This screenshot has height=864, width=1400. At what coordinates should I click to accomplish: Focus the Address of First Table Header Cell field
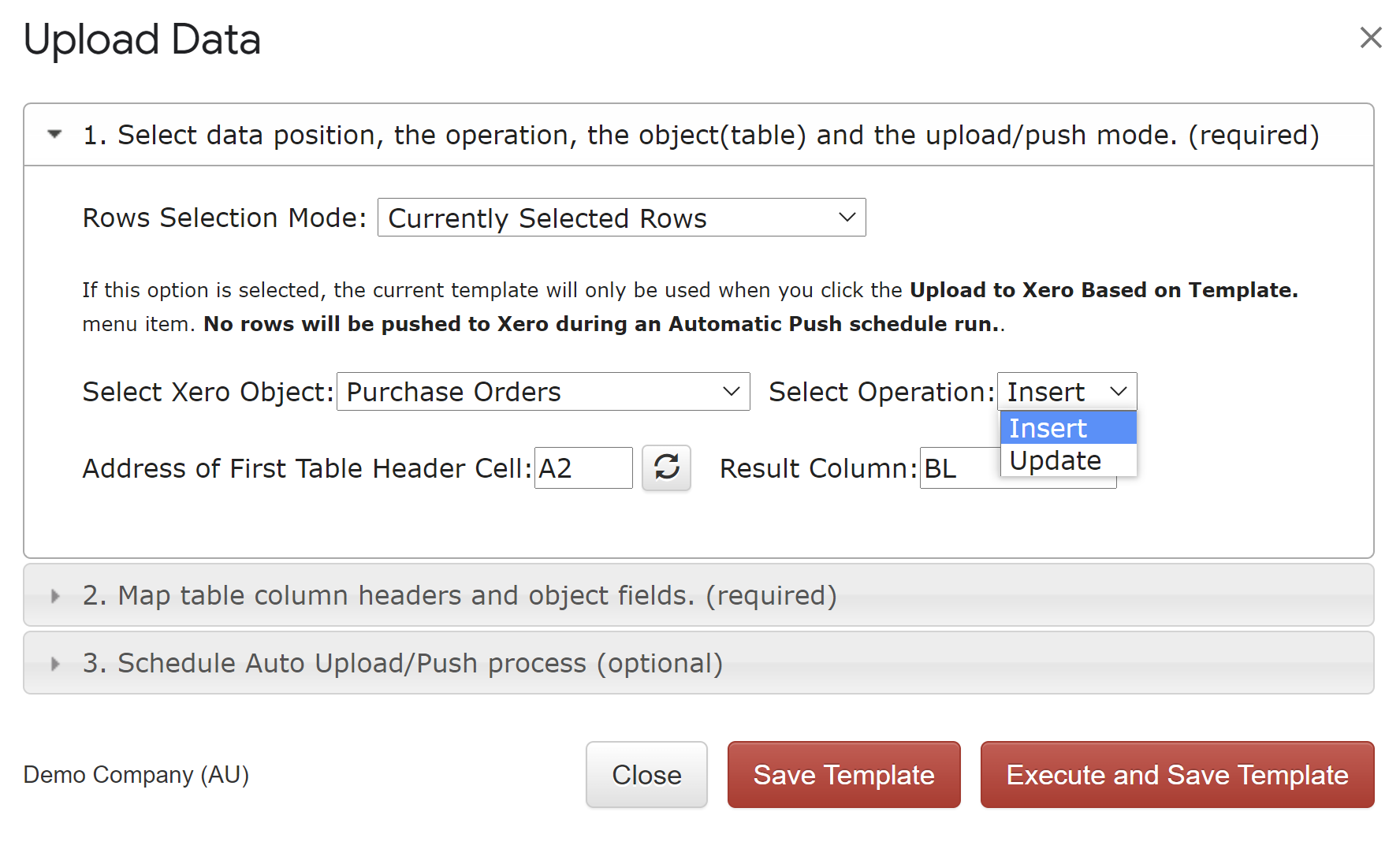(x=583, y=468)
